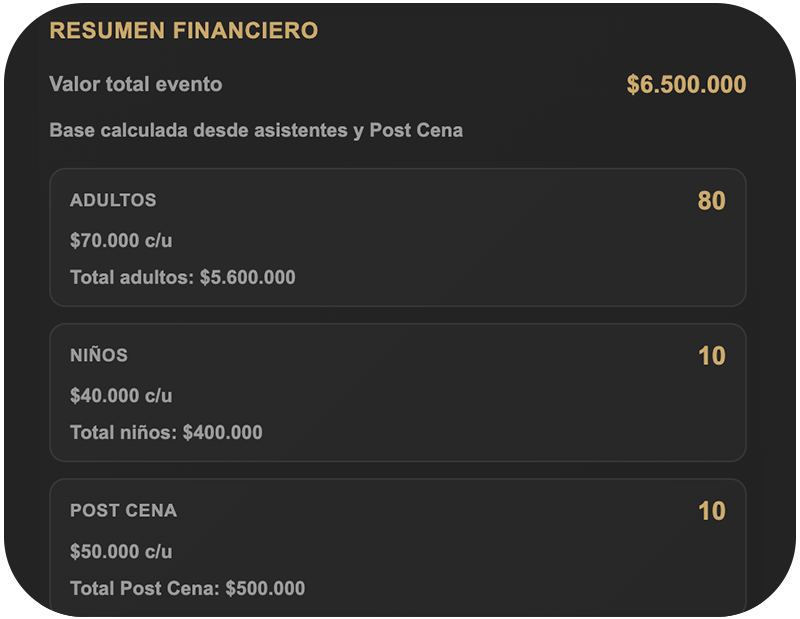
Task: Click the $40.000 c/u price
Action: (x=121, y=395)
